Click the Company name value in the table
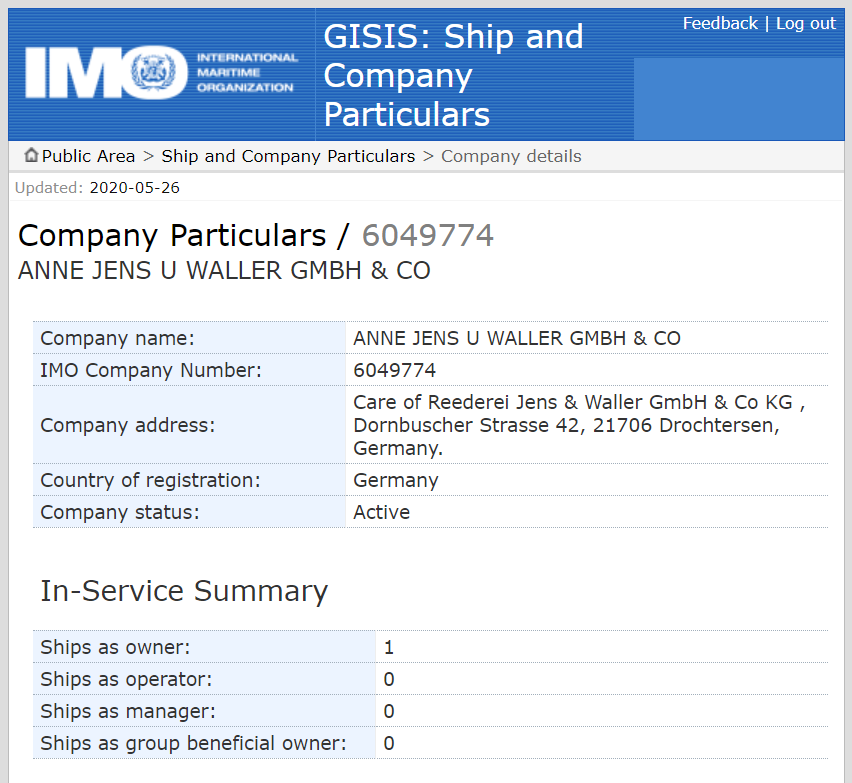 click(x=516, y=338)
